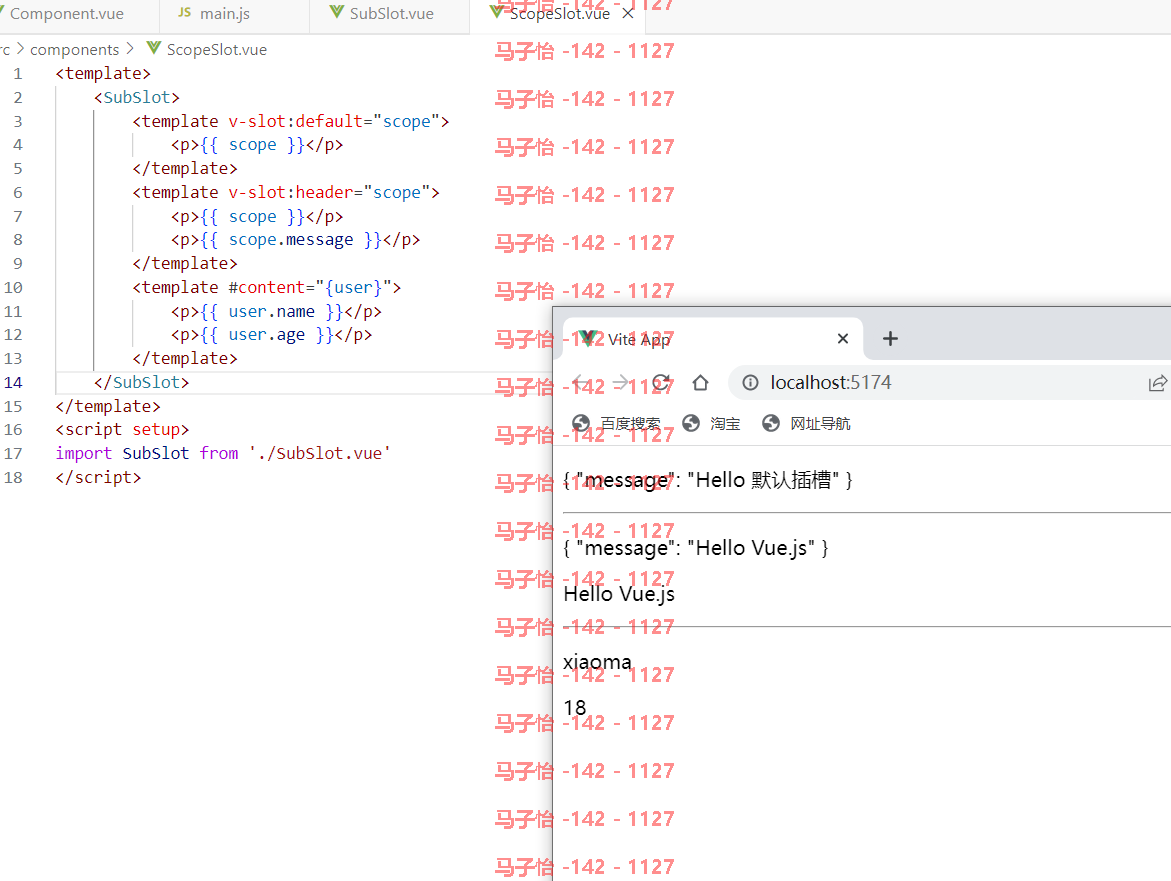1171x881 pixels.
Task: Click the closing </SubSlot> tag line
Action: coord(141,382)
